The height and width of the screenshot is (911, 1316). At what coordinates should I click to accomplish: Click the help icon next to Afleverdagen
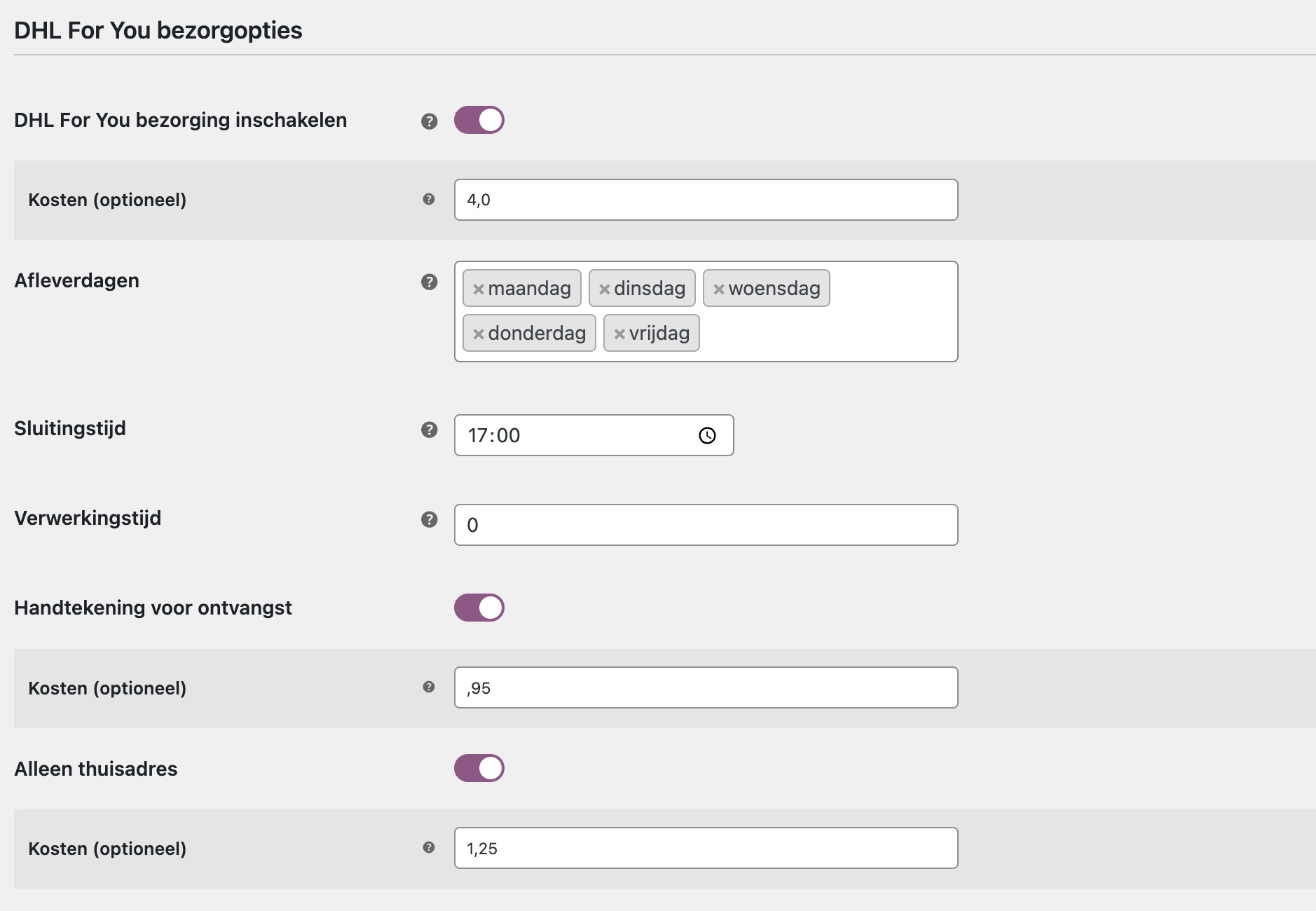[427, 281]
